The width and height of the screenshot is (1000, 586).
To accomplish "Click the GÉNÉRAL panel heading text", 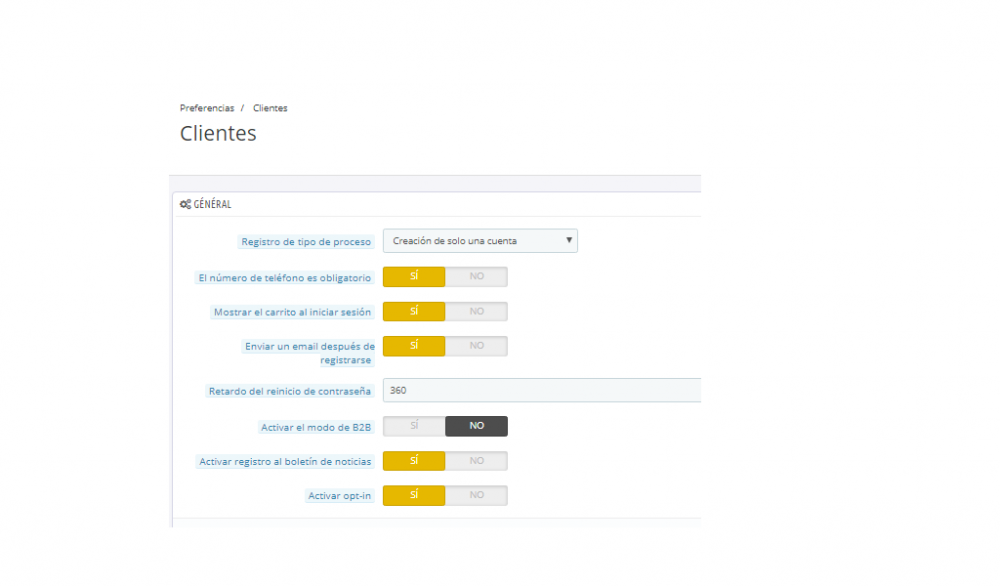I will click(x=212, y=204).
